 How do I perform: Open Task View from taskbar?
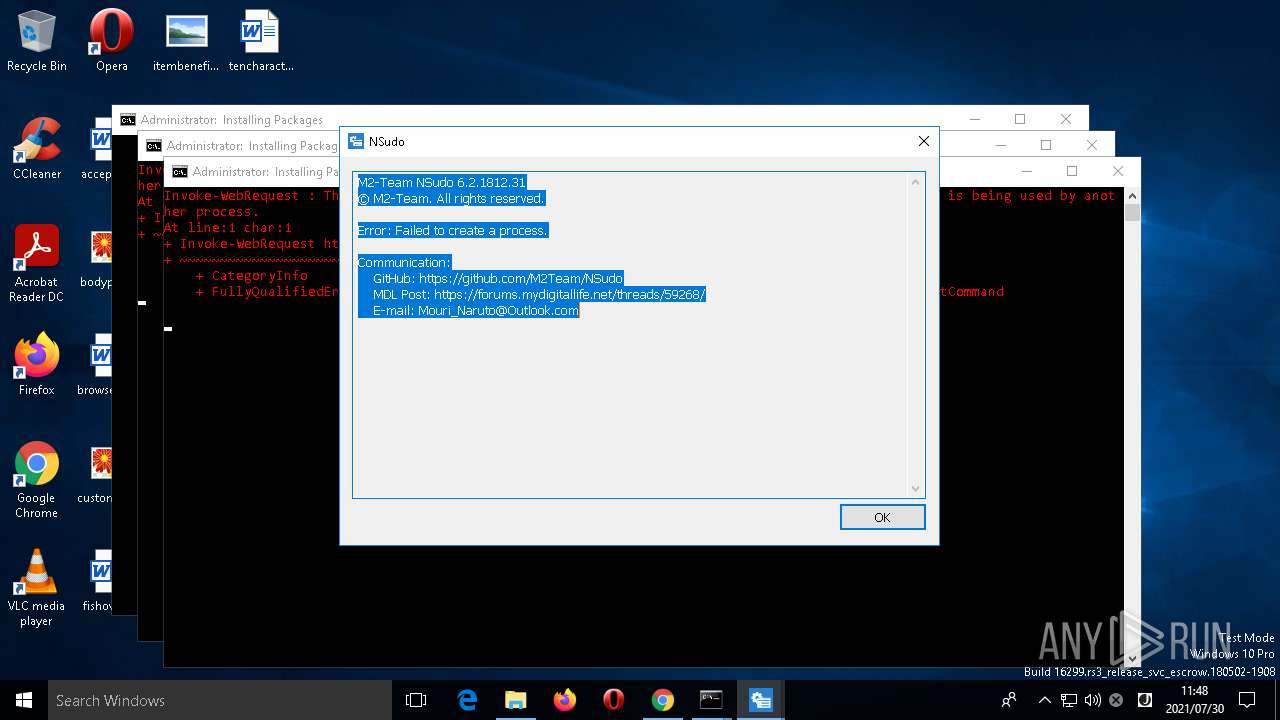(x=416, y=700)
